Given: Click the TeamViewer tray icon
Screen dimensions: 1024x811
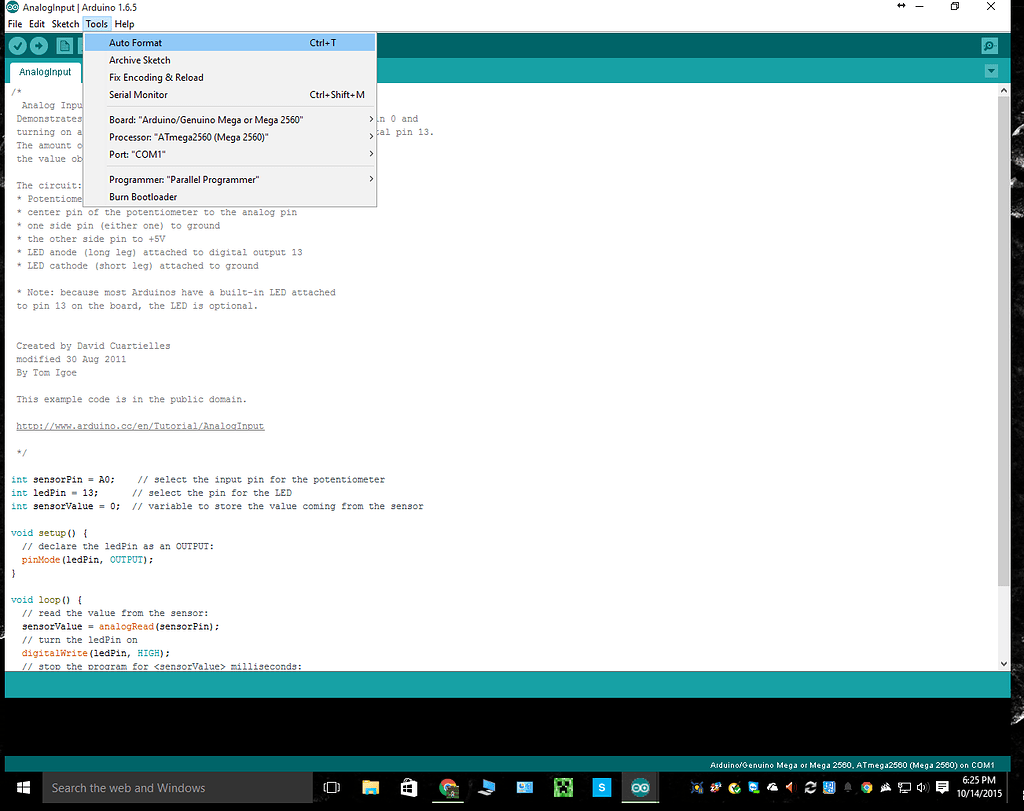Looking at the screenshot, I should (754, 787).
